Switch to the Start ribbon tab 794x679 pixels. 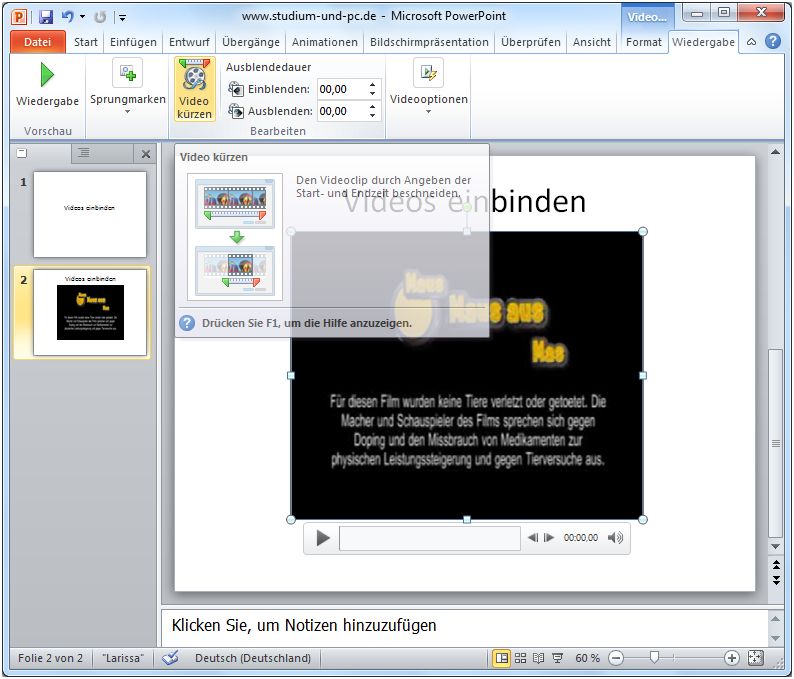click(x=86, y=42)
